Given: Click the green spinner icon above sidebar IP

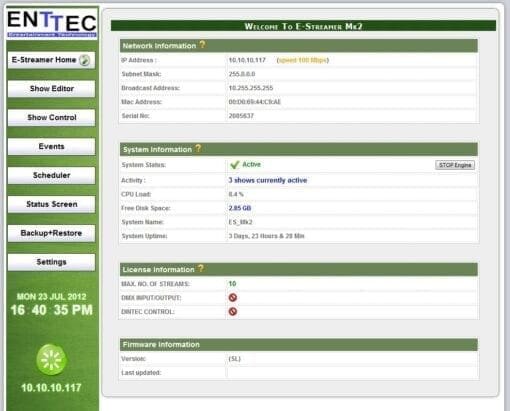Looking at the screenshot, I should click(51, 360).
